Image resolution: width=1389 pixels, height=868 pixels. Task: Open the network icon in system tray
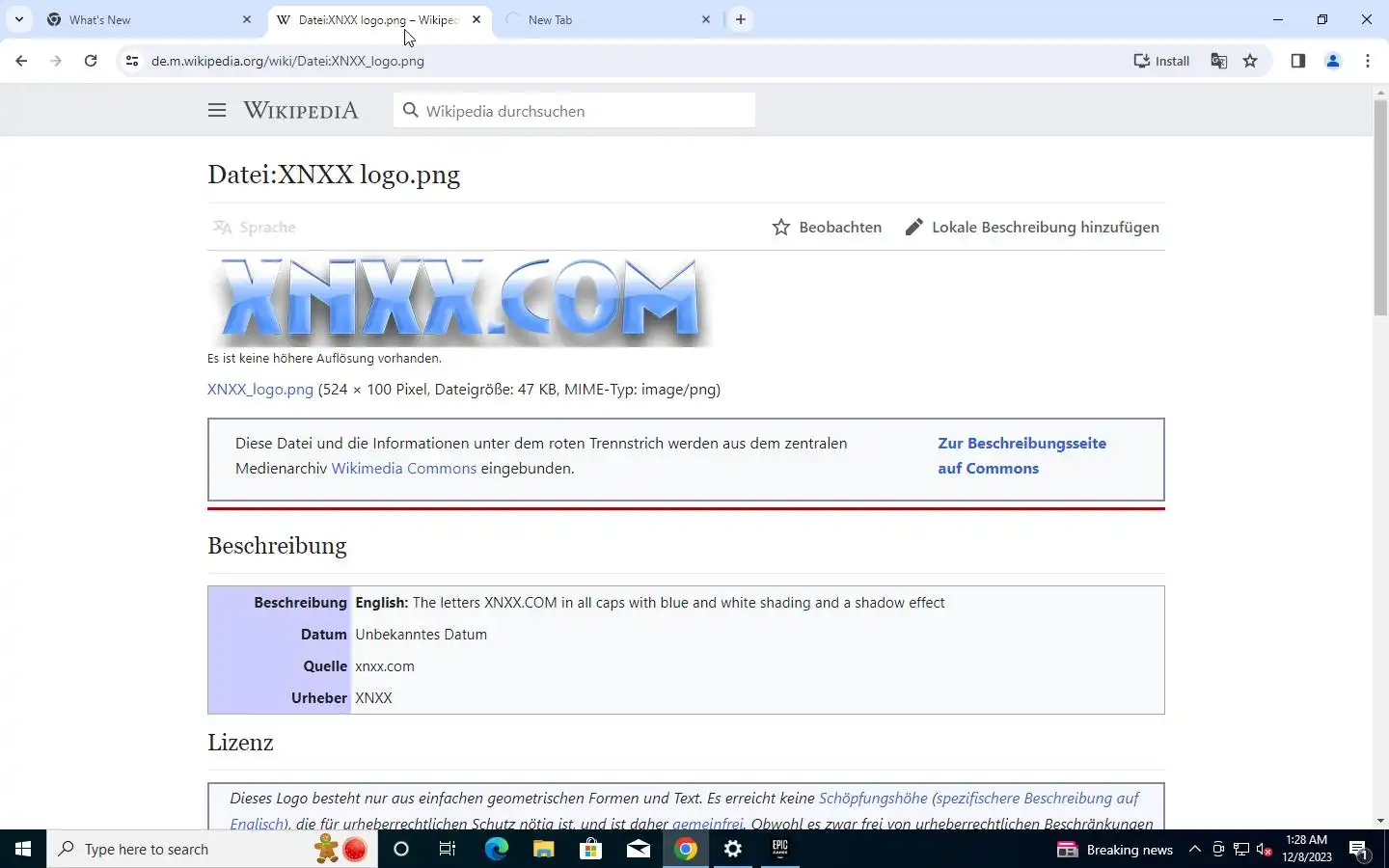coord(1241,850)
